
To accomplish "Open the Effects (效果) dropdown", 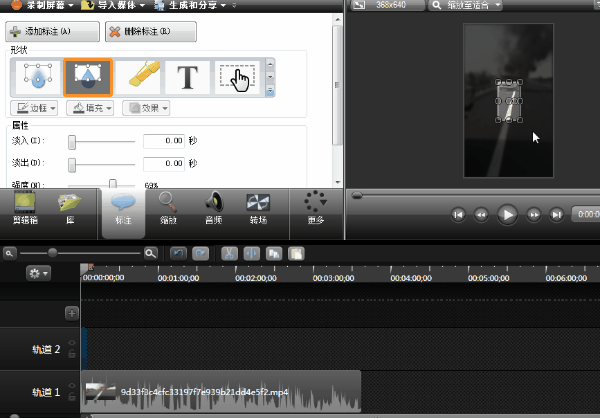I will [x=146, y=108].
